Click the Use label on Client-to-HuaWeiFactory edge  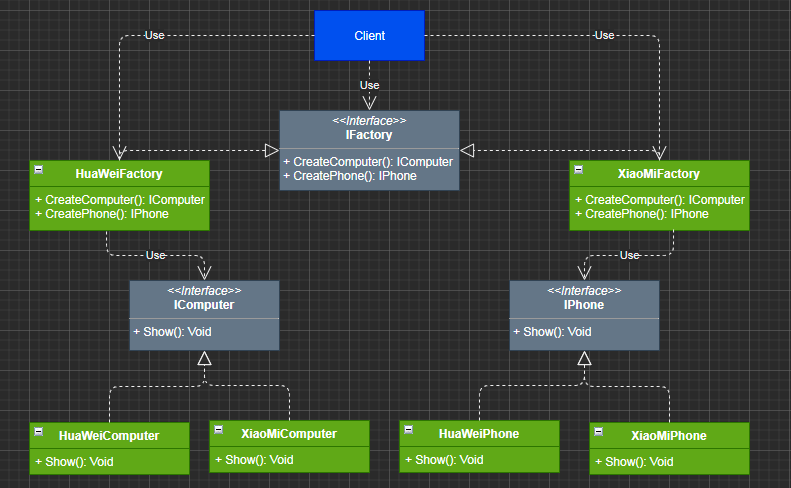point(154,35)
